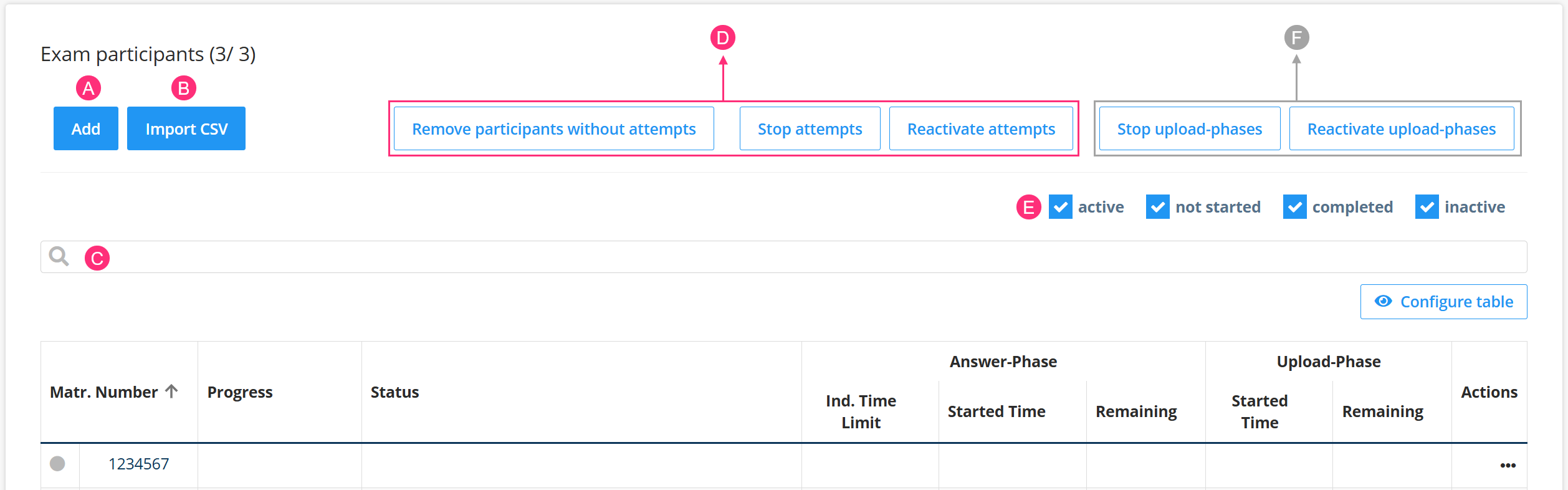Click the pink annotation marker E
1568x490 pixels.
pos(1028,207)
